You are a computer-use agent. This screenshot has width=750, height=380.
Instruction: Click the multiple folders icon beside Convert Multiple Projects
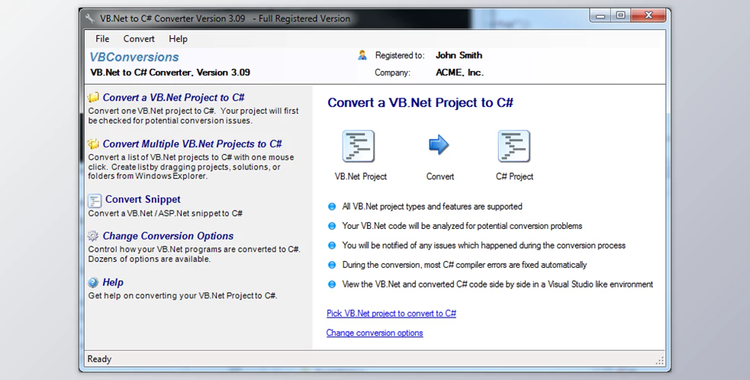tap(93, 144)
